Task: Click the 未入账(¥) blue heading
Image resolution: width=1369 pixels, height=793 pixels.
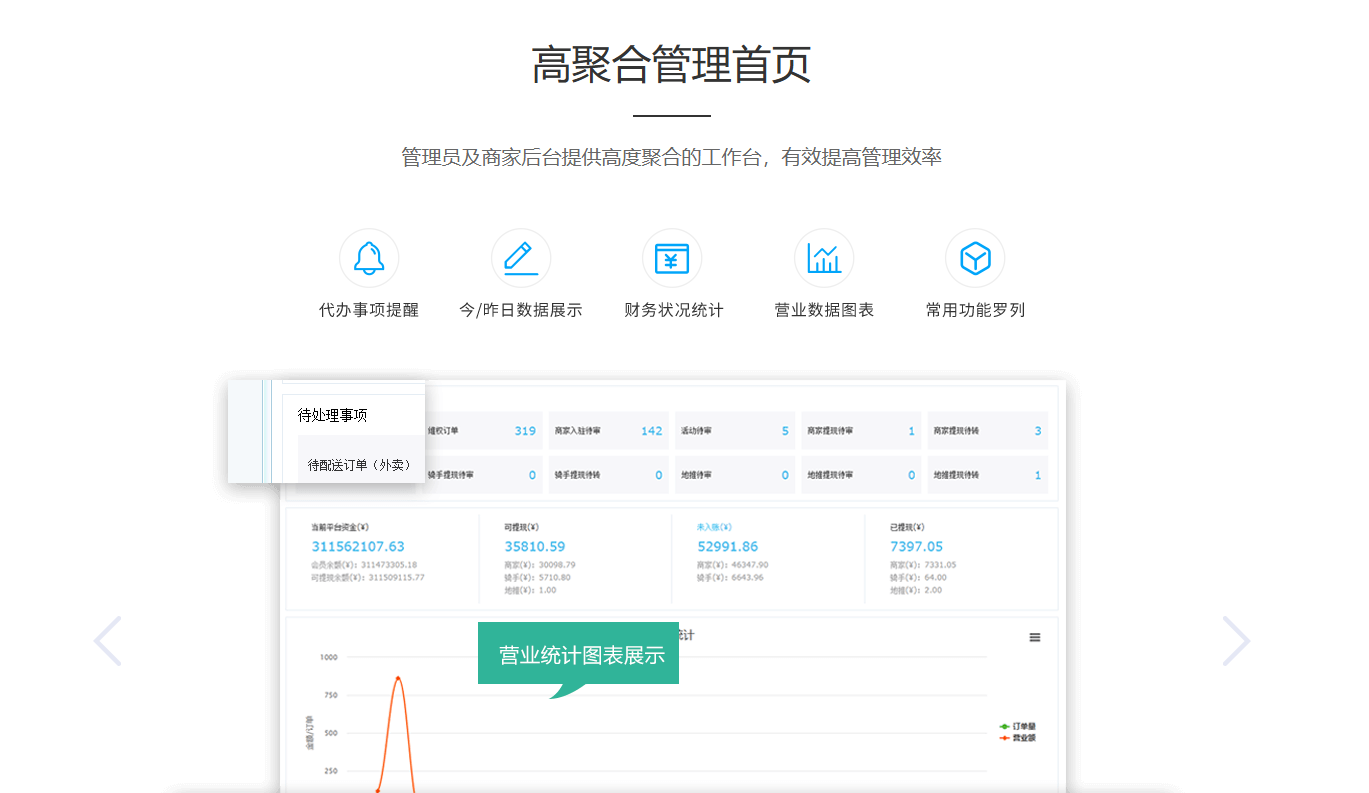Action: click(714, 527)
